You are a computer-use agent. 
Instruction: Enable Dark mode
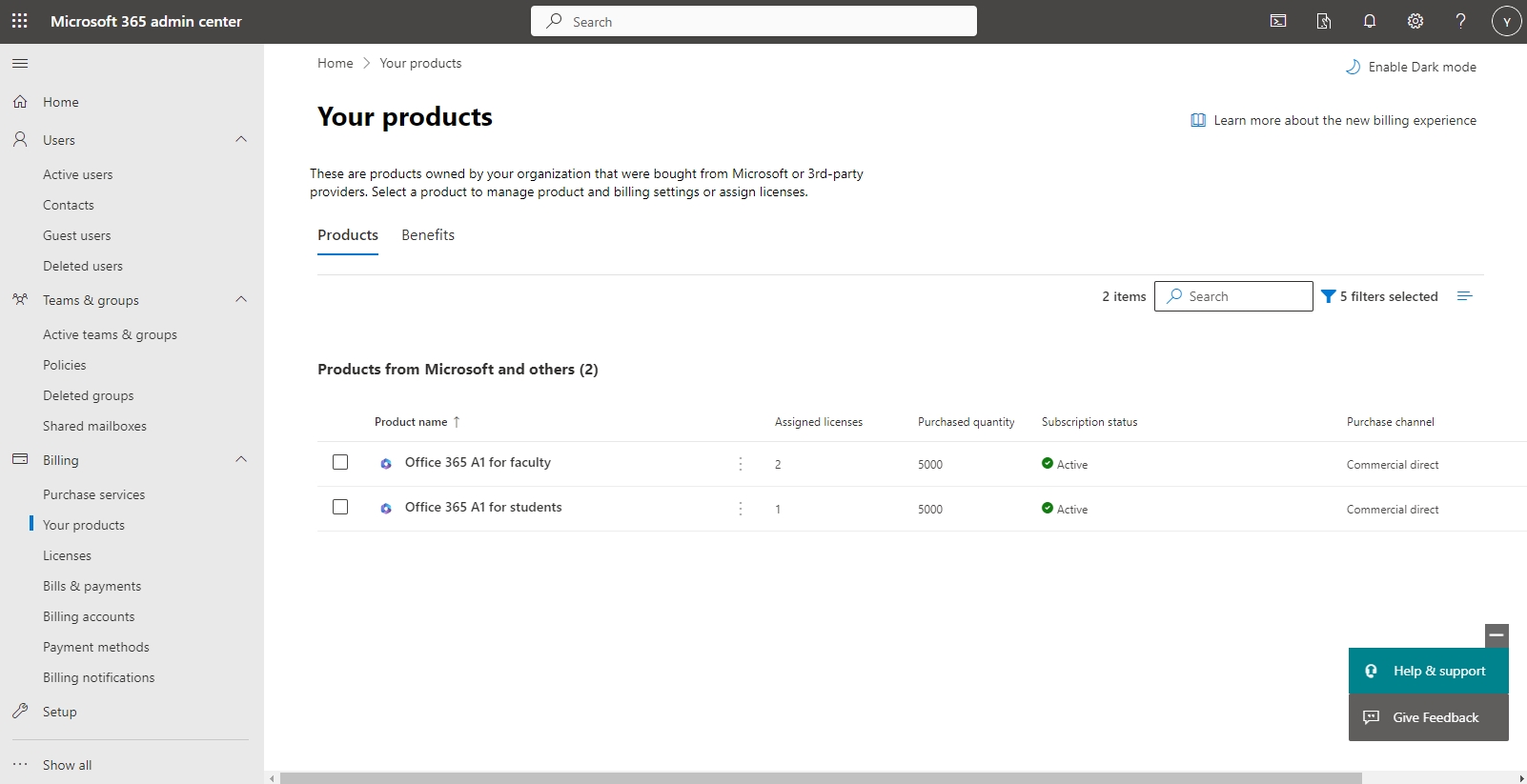(x=1411, y=67)
